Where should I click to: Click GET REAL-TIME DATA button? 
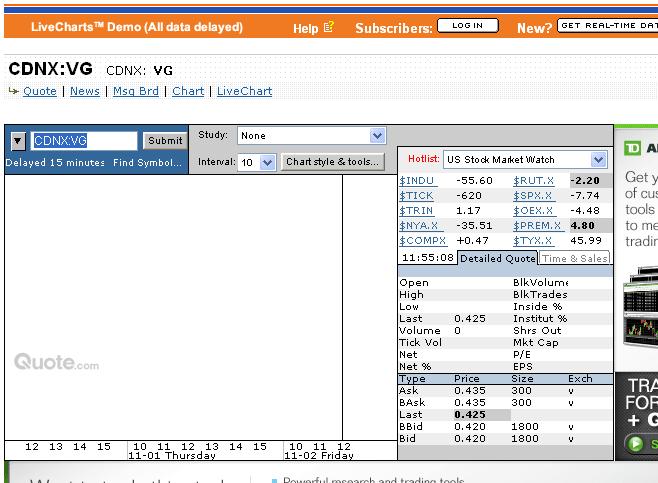pos(608,26)
